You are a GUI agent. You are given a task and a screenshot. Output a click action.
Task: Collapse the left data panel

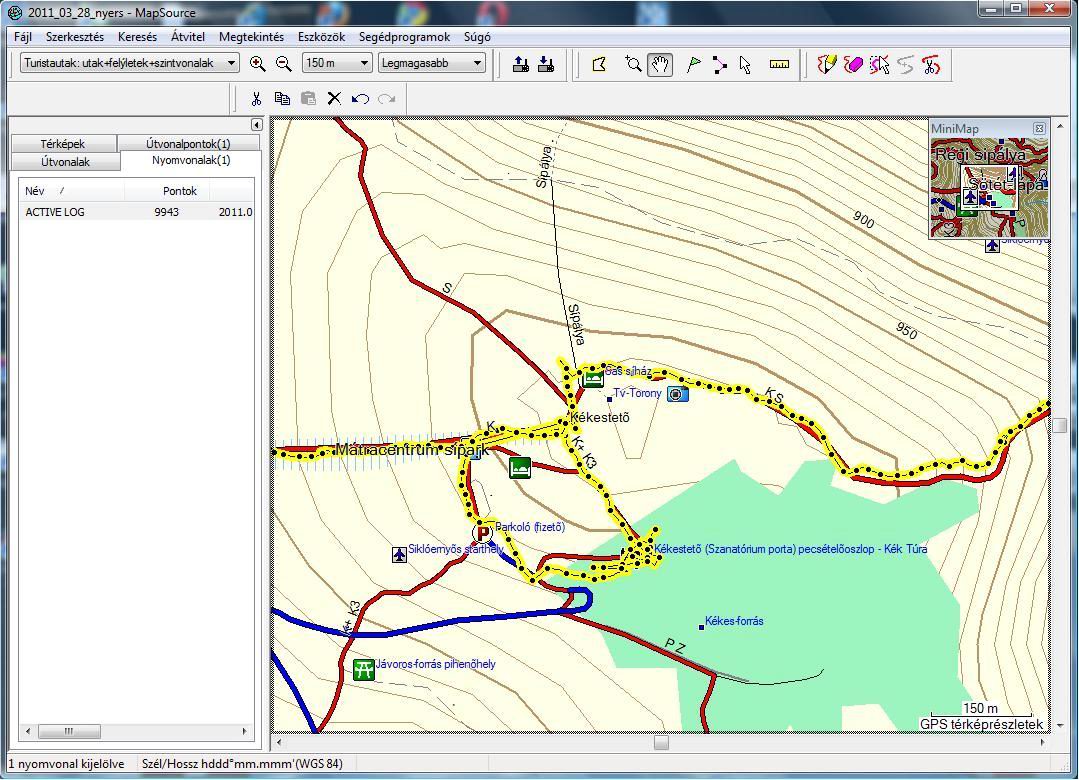coord(257,125)
